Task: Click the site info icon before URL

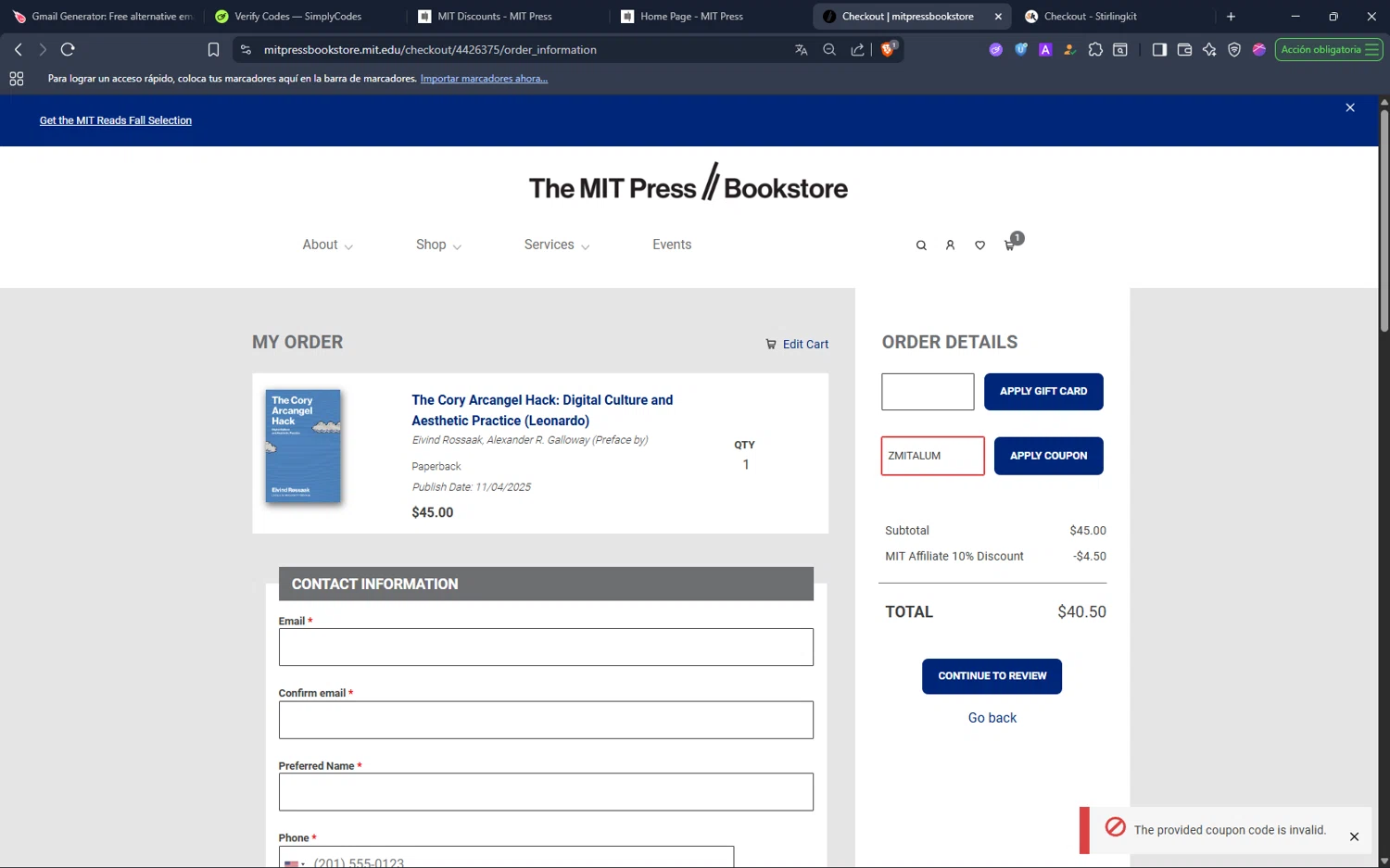Action: (x=246, y=50)
